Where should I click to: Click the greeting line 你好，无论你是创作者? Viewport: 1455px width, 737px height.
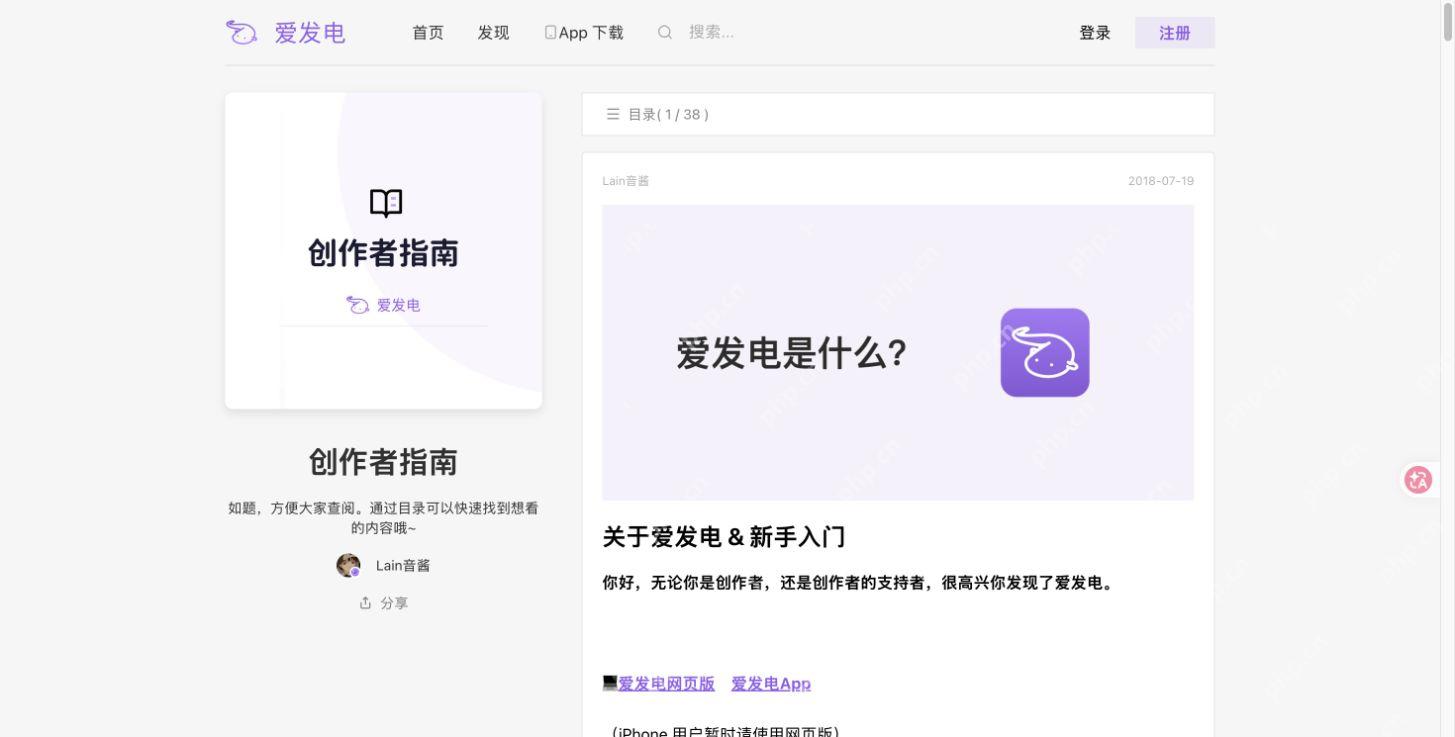pyautogui.click(x=858, y=583)
